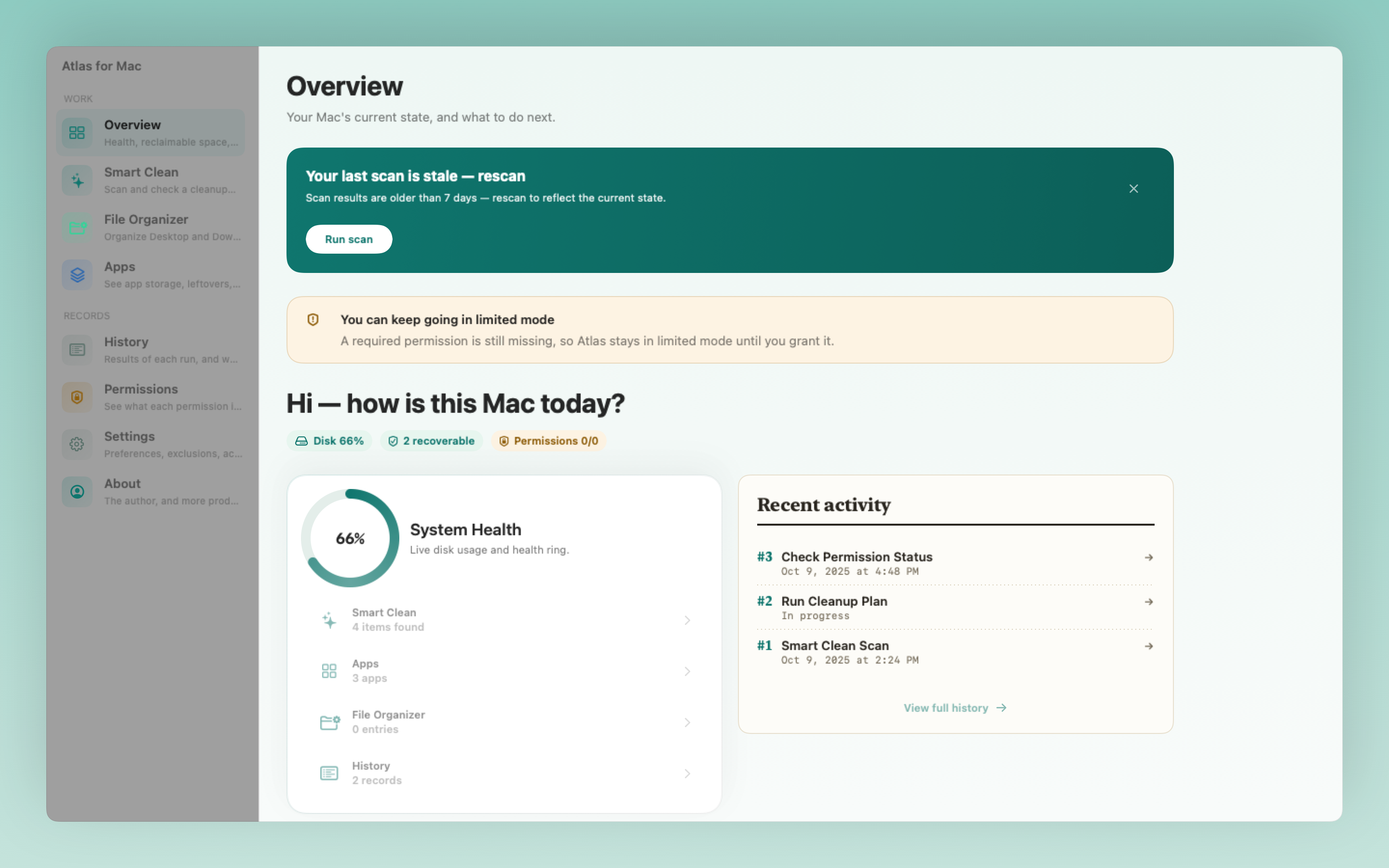
Task: Click the Run scan button
Action: [x=349, y=239]
